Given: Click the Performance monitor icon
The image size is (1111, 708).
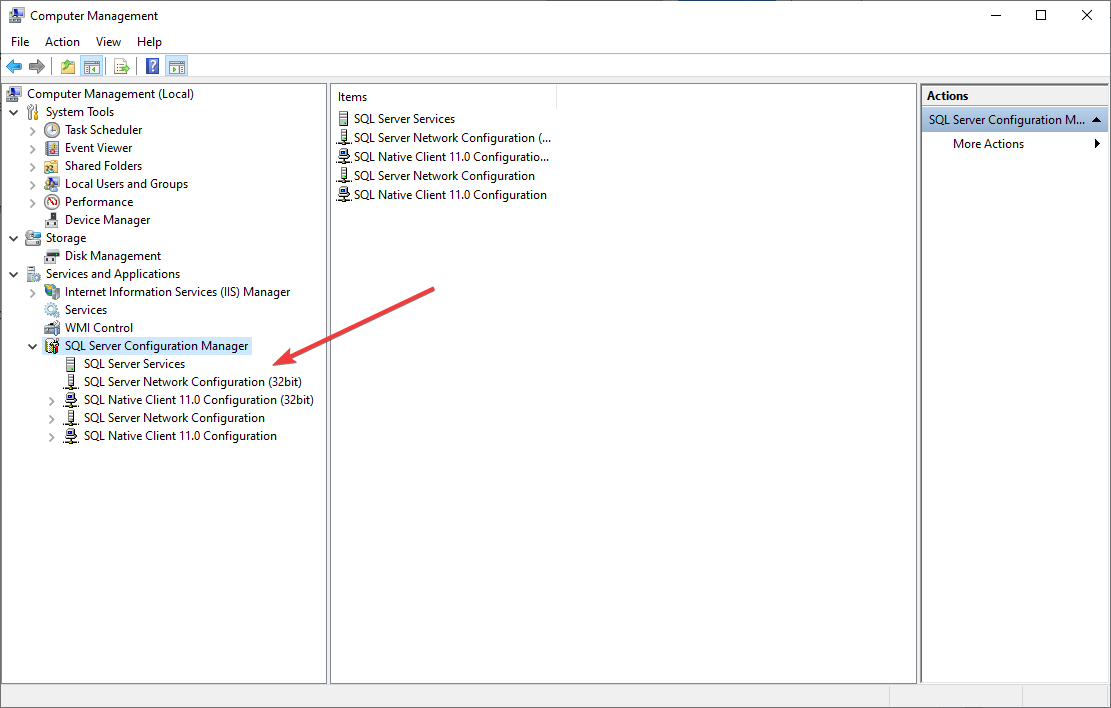Looking at the screenshot, I should tap(52, 202).
